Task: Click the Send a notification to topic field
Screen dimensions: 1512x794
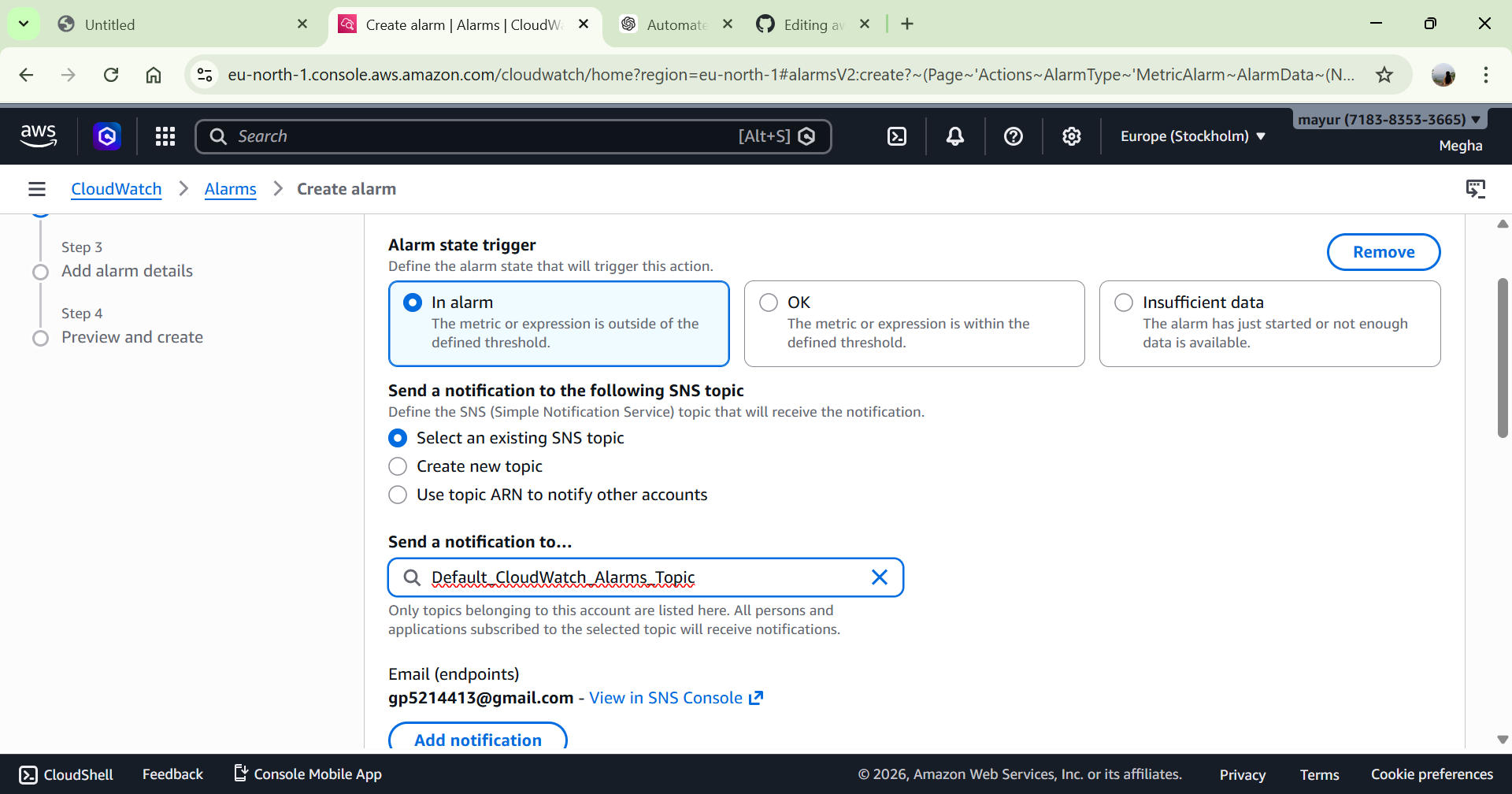Action: click(646, 577)
